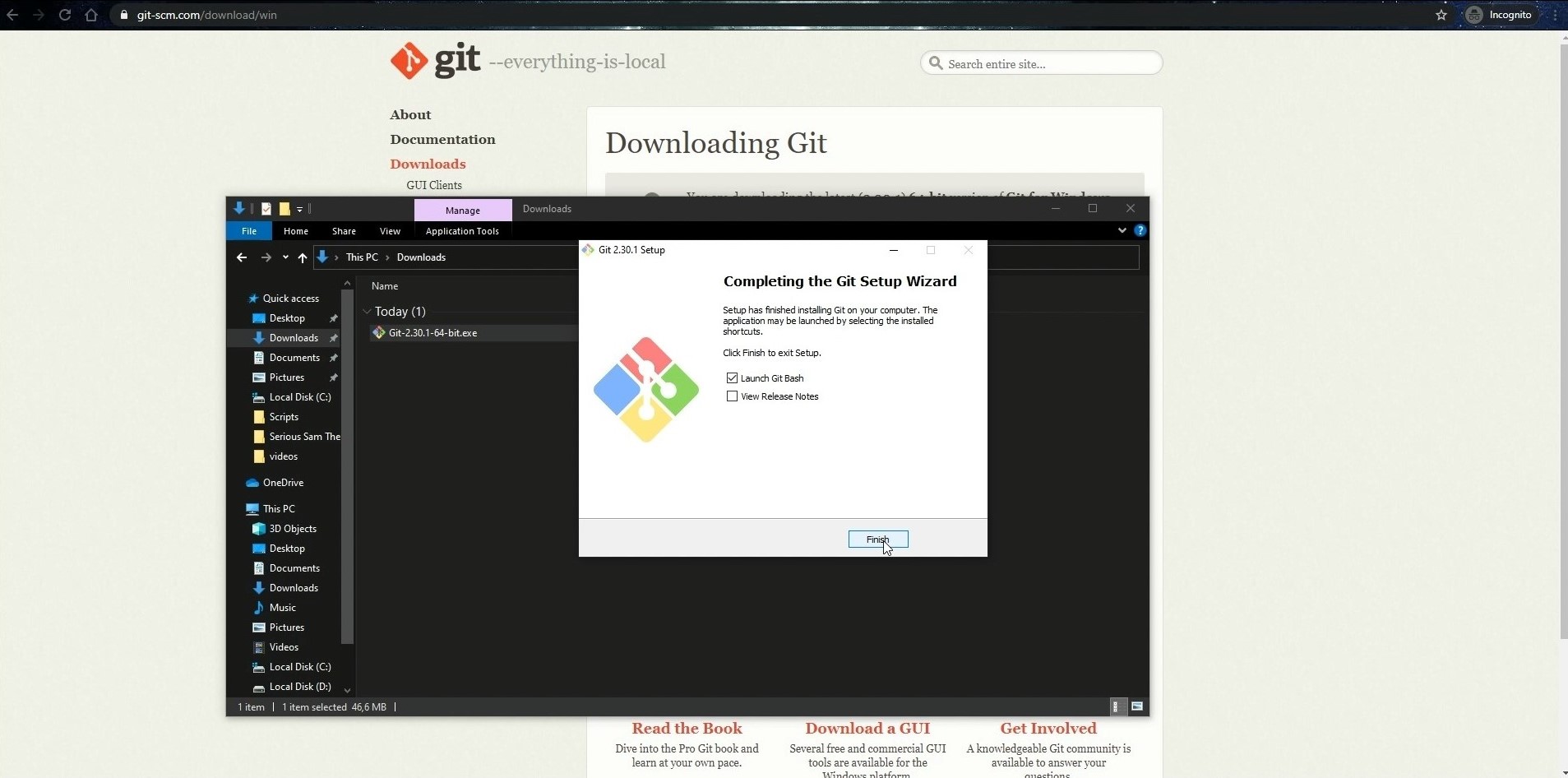Viewport: 1568px width, 778px height.
Task: Click the breadcrumb chevron after This PC
Action: tap(387, 257)
